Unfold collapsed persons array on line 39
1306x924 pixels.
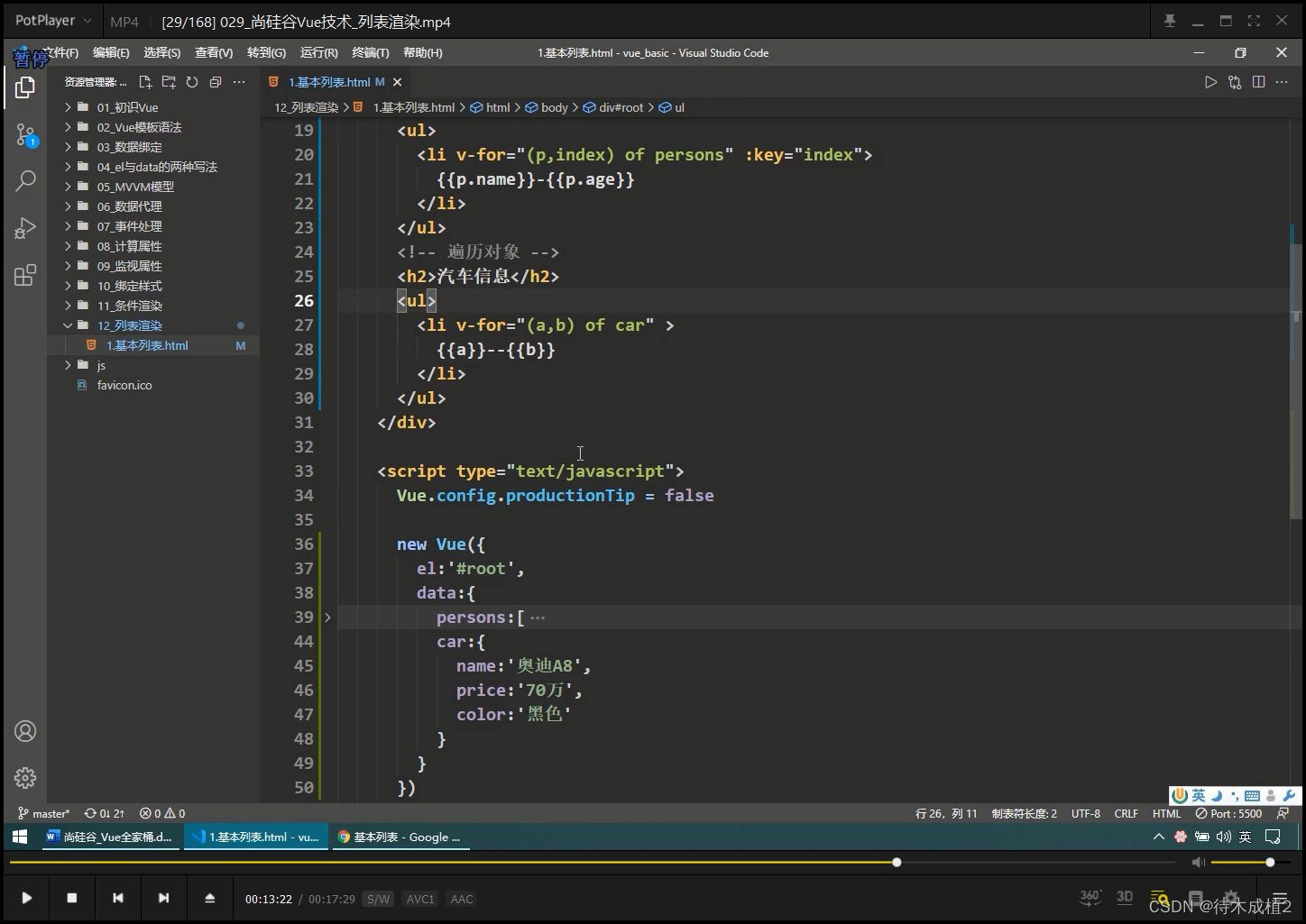327,618
